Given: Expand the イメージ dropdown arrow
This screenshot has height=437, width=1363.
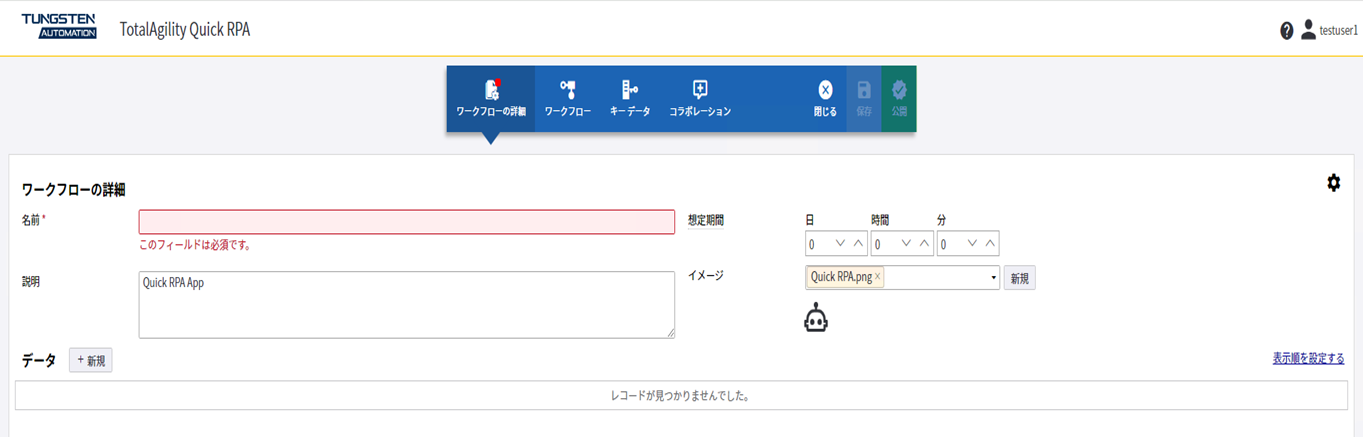Looking at the screenshot, I should tap(993, 277).
